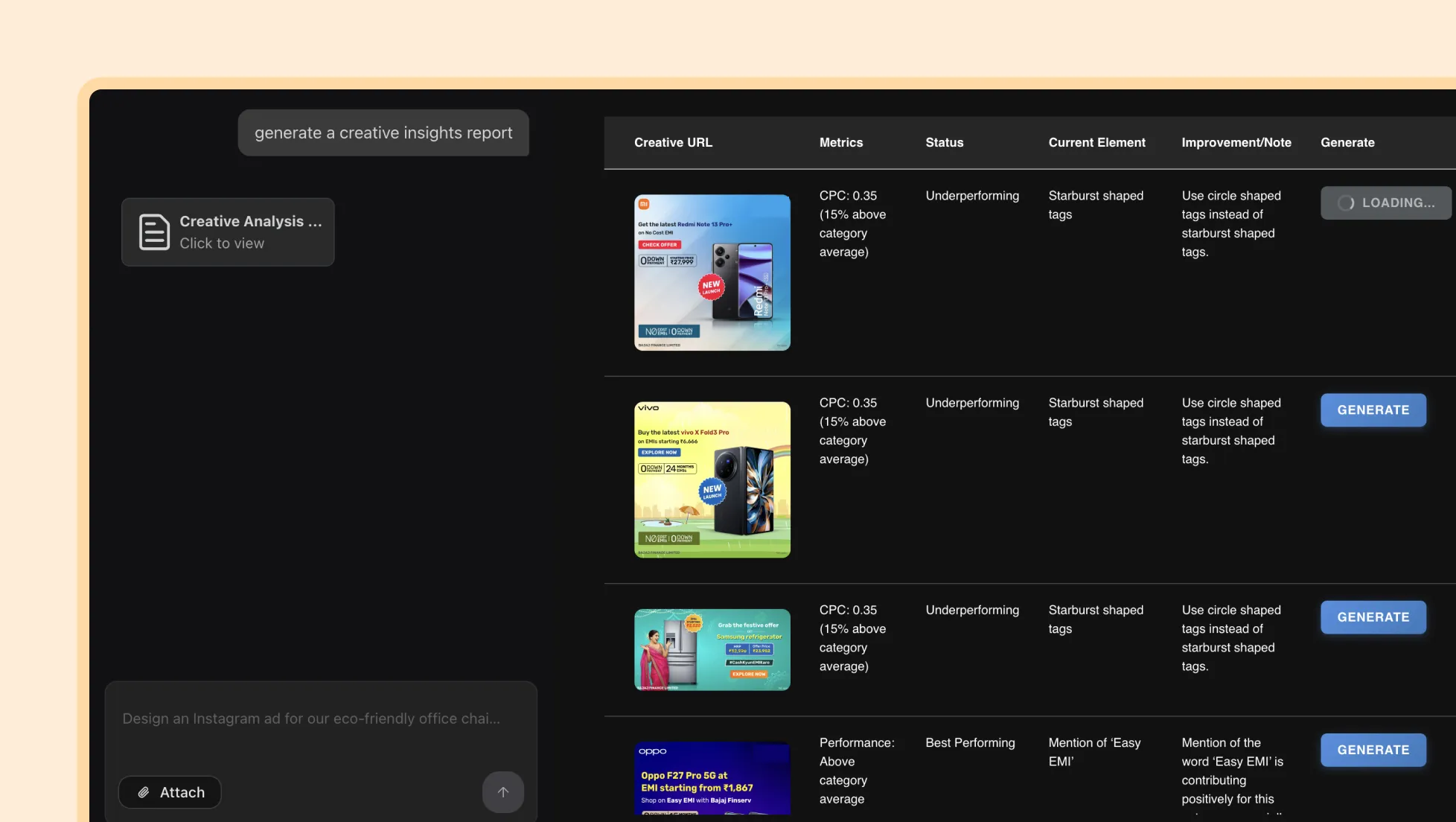Screen dimensions: 1456x822
Task: Select 'Starburst shaped tags' in Samsung row
Action: tap(1096, 619)
